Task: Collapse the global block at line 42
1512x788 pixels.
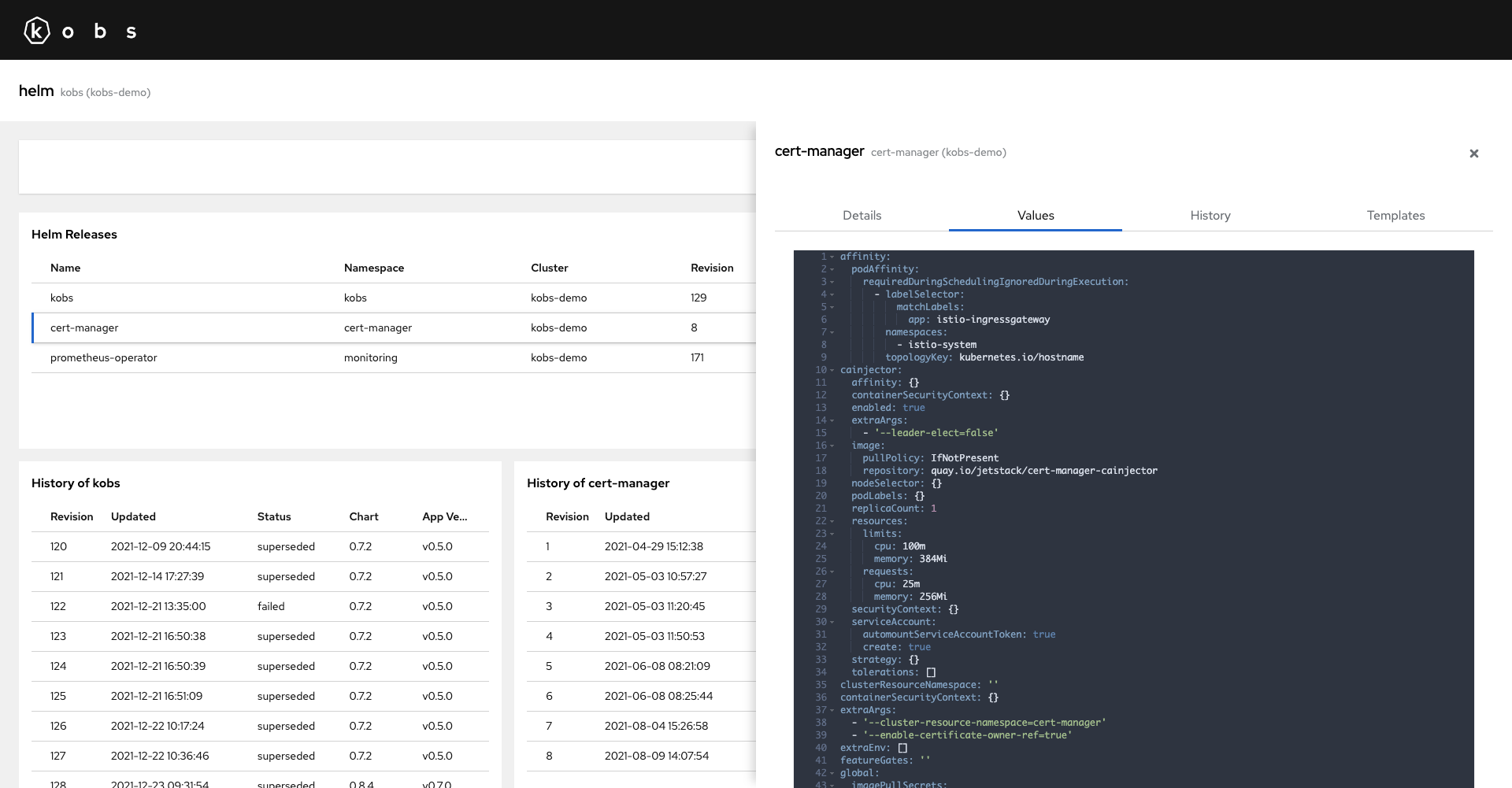Action: pos(832,773)
